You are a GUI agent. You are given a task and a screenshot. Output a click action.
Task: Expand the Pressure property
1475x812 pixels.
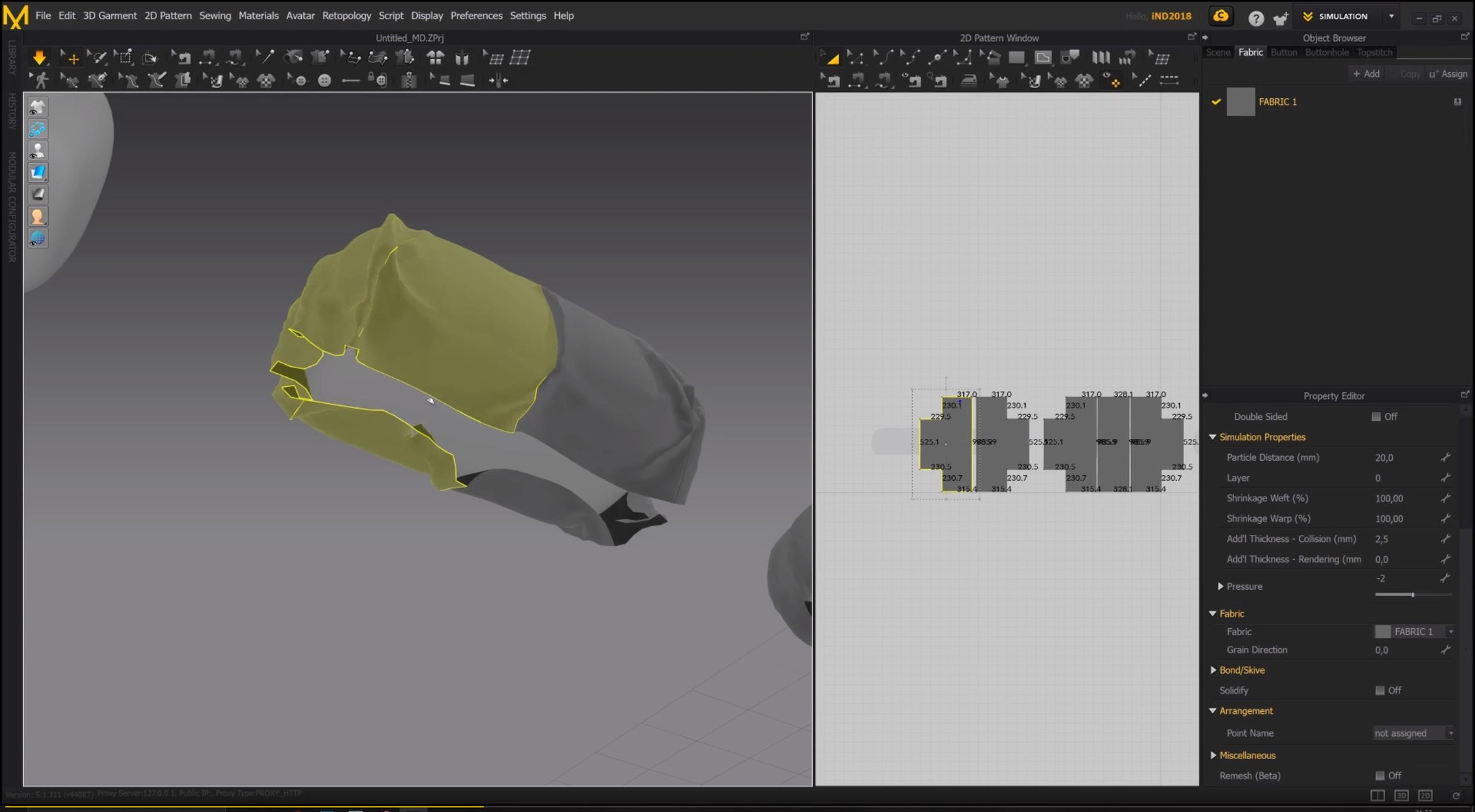[1220, 586]
